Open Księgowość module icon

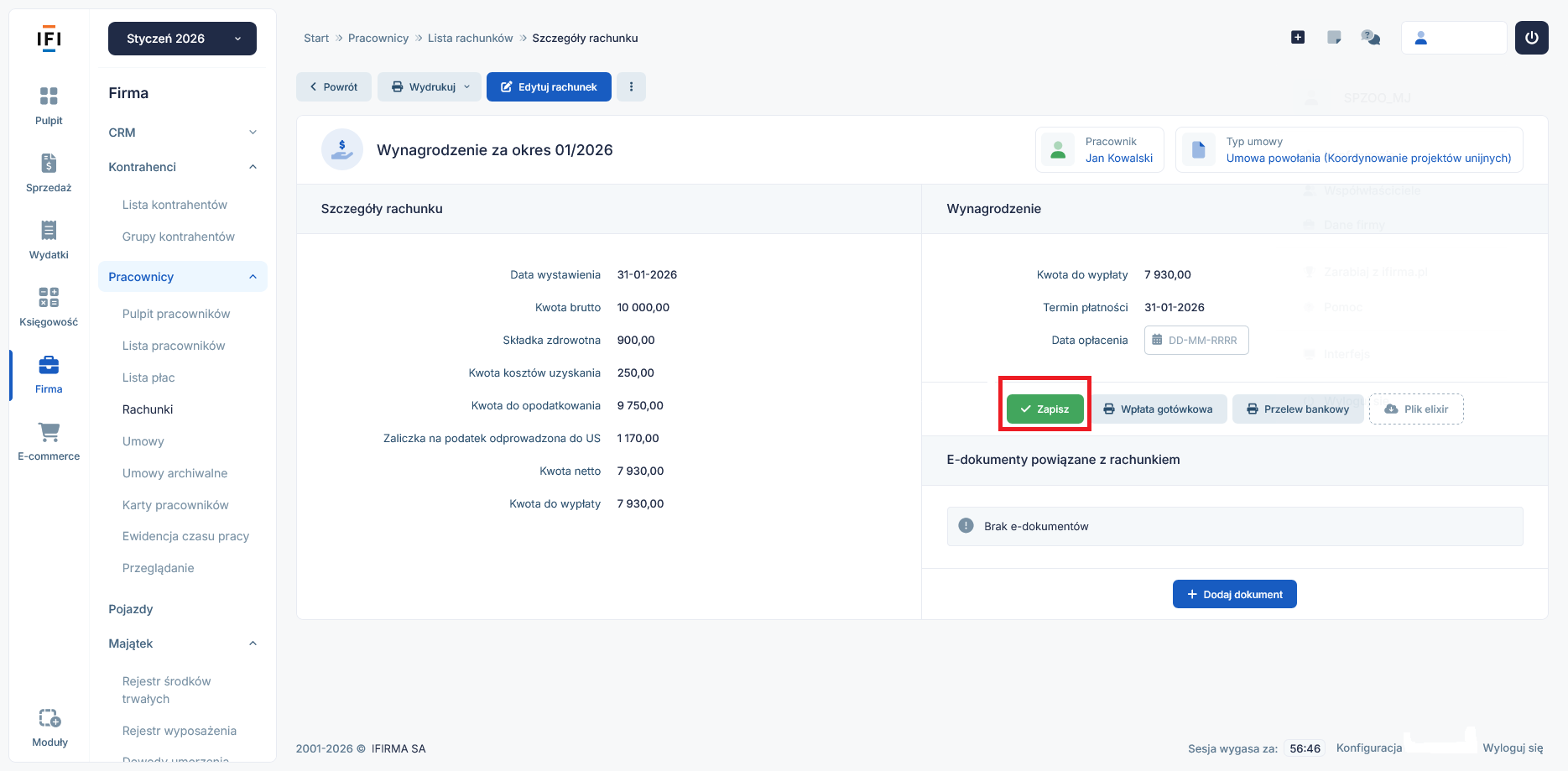point(49,298)
